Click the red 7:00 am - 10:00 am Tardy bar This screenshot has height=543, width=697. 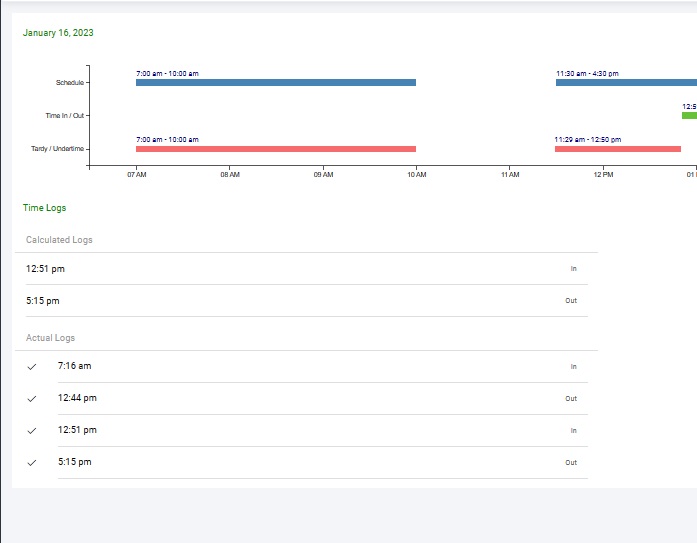(275, 149)
